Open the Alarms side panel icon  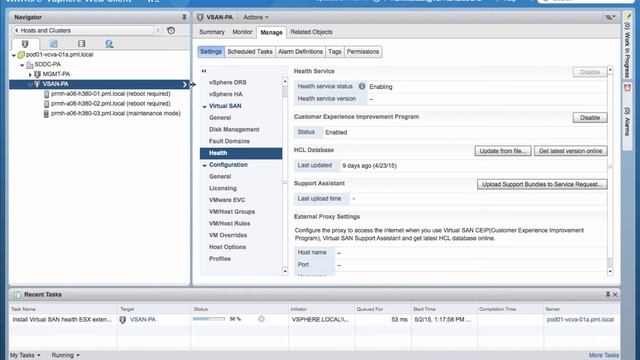627,88
